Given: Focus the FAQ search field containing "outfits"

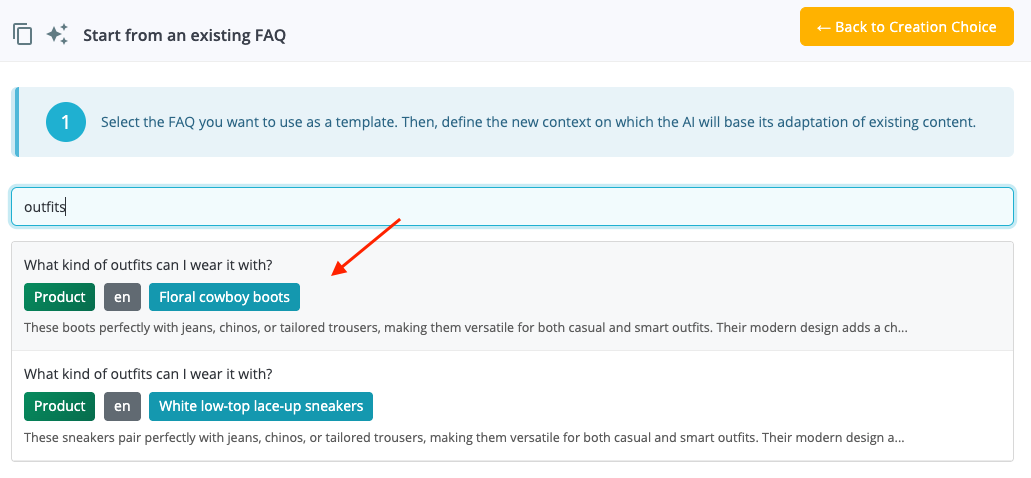Looking at the screenshot, I should (x=512, y=207).
